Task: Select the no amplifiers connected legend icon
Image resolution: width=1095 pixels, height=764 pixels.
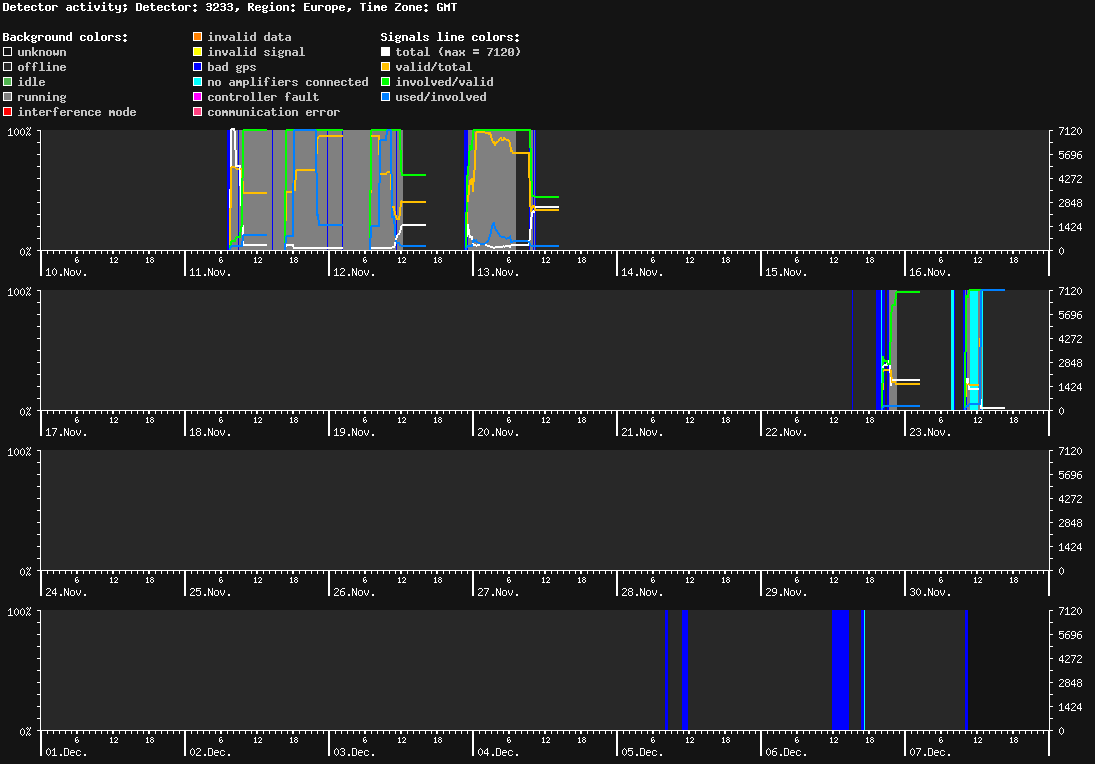Action: (198, 81)
